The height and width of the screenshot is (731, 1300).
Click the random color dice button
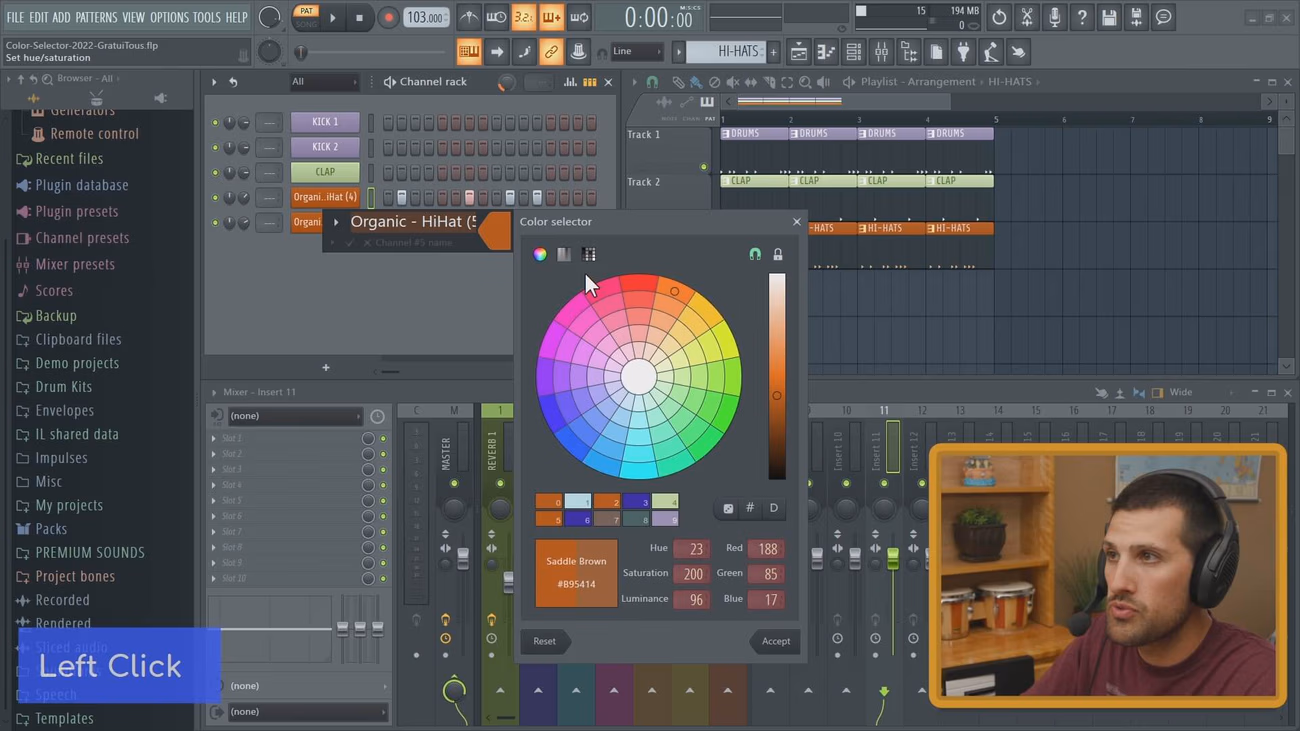pos(728,508)
